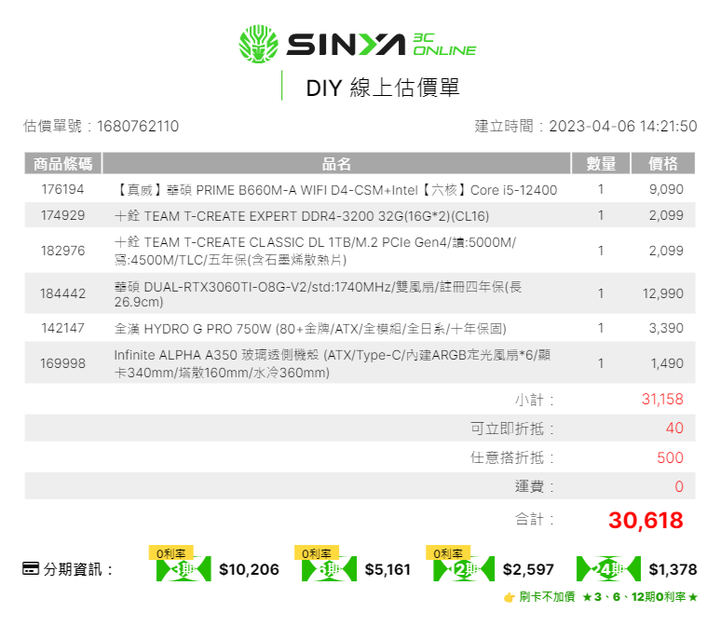Screen dimensions: 720x626
Task: Click shipping fee value 0
Action: pos(679,486)
